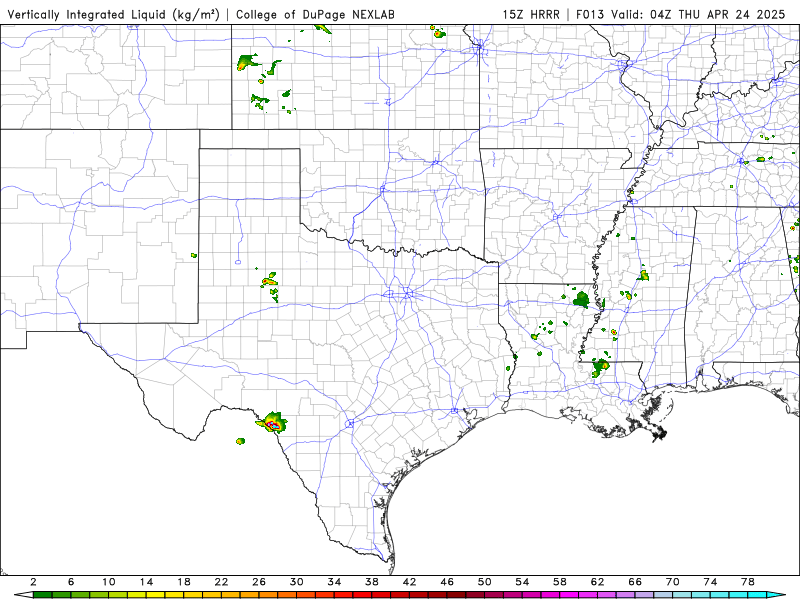
Task: Click the colorbar label "66"
Action: coord(635,582)
